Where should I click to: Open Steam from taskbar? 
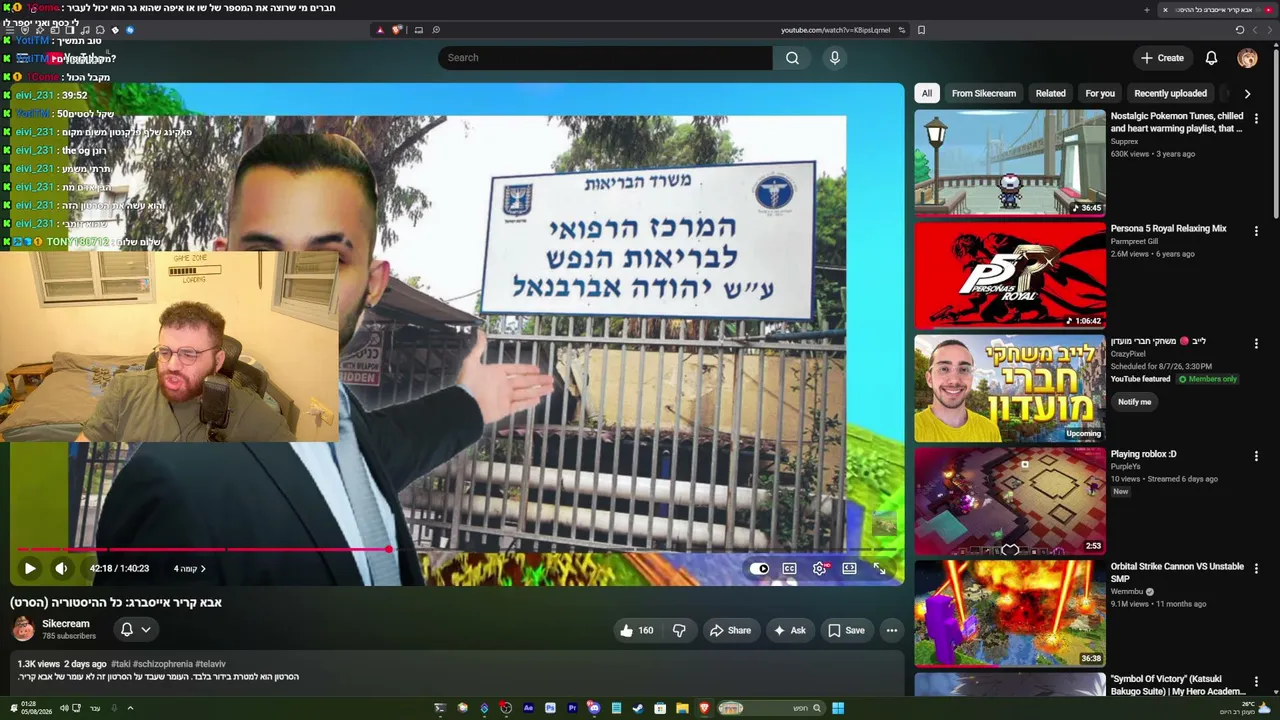[638, 708]
